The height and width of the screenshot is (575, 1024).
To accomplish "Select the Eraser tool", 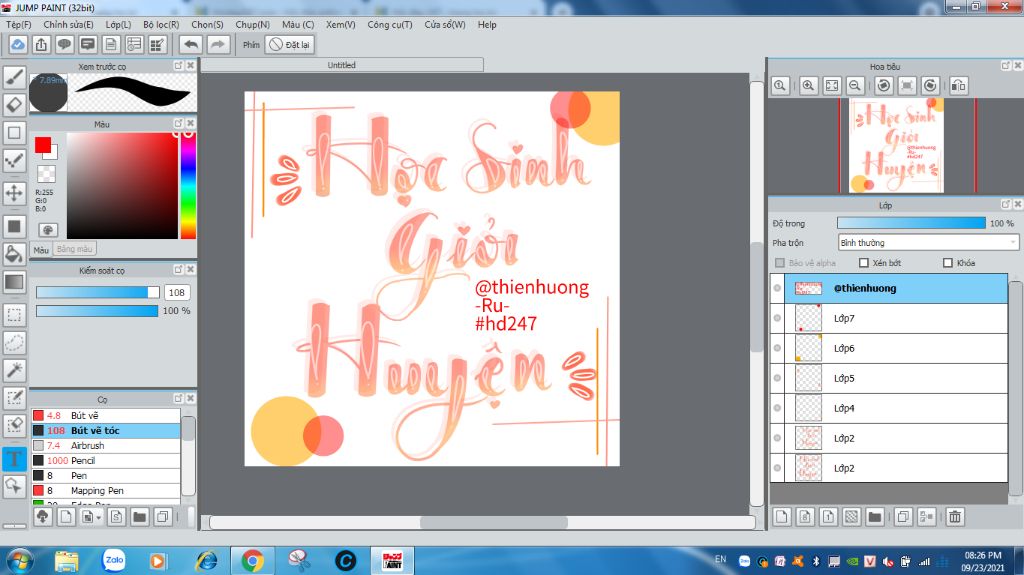I will [14, 105].
